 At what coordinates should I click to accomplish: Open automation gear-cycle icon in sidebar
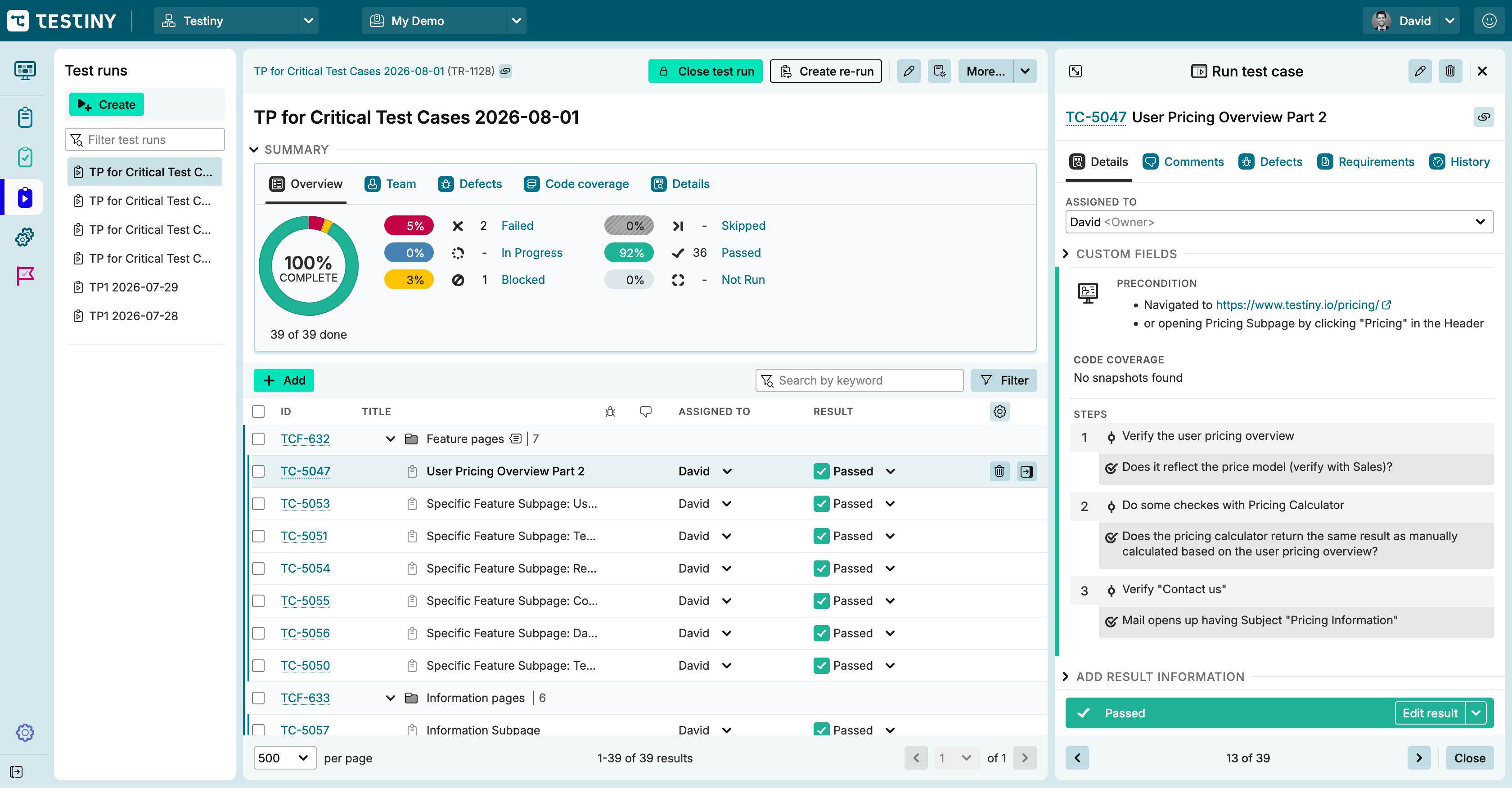coord(25,237)
